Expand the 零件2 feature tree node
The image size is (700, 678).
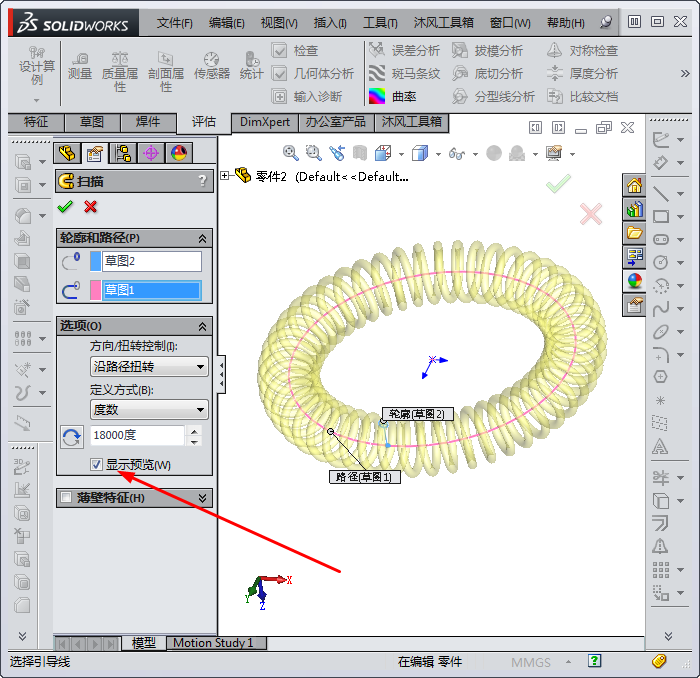pyautogui.click(x=225, y=176)
